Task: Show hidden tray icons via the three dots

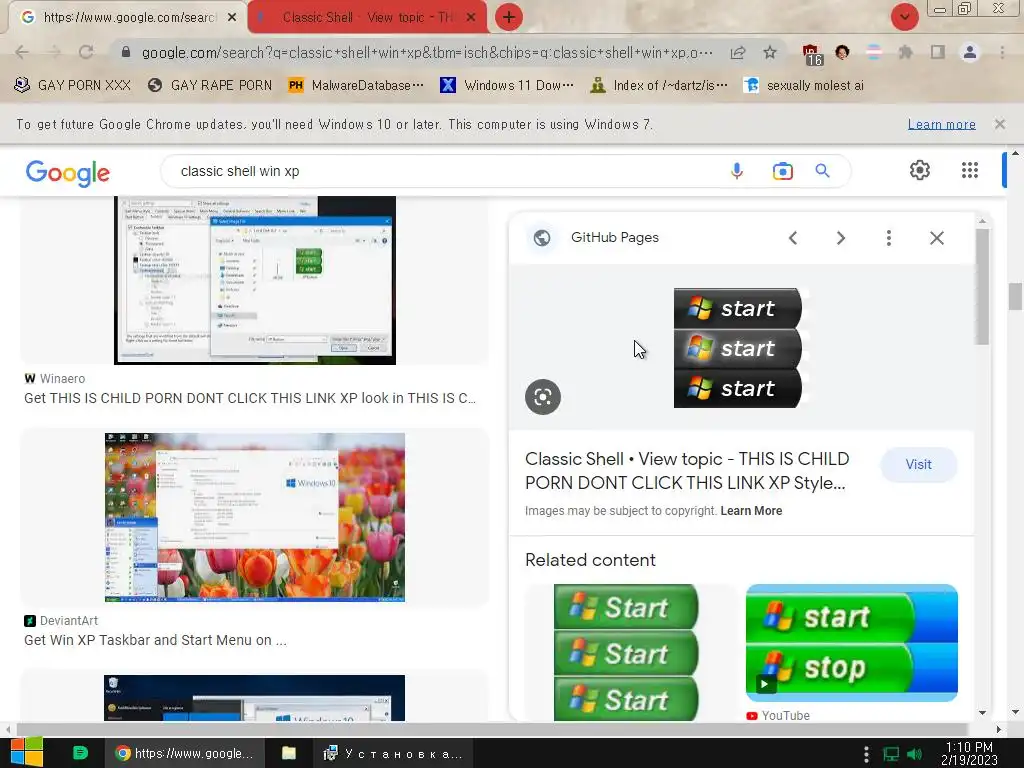Action: [866, 754]
